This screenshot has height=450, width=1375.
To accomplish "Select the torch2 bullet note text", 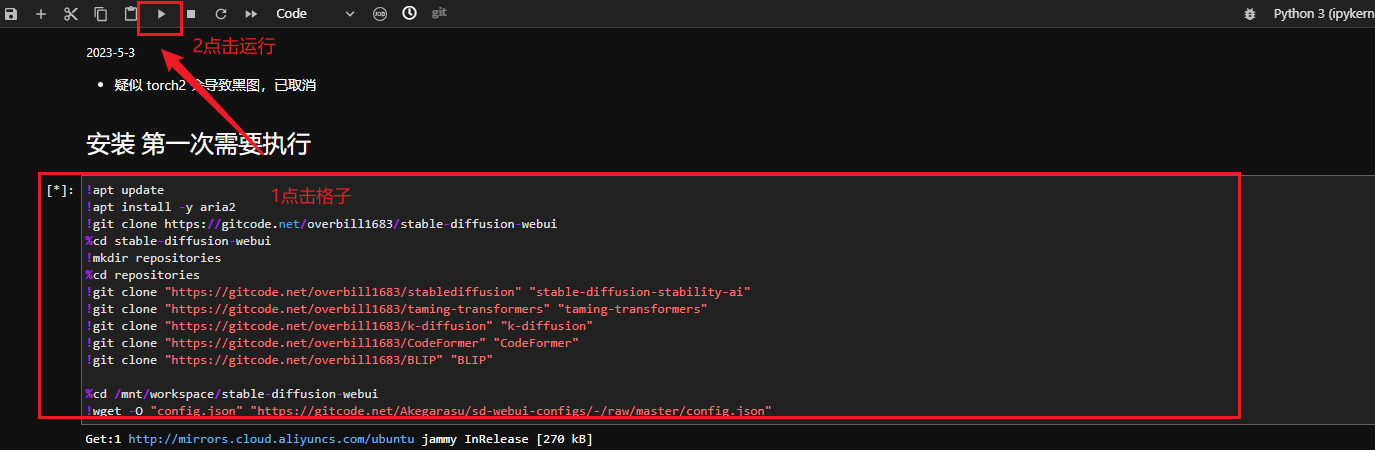I will (x=215, y=85).
